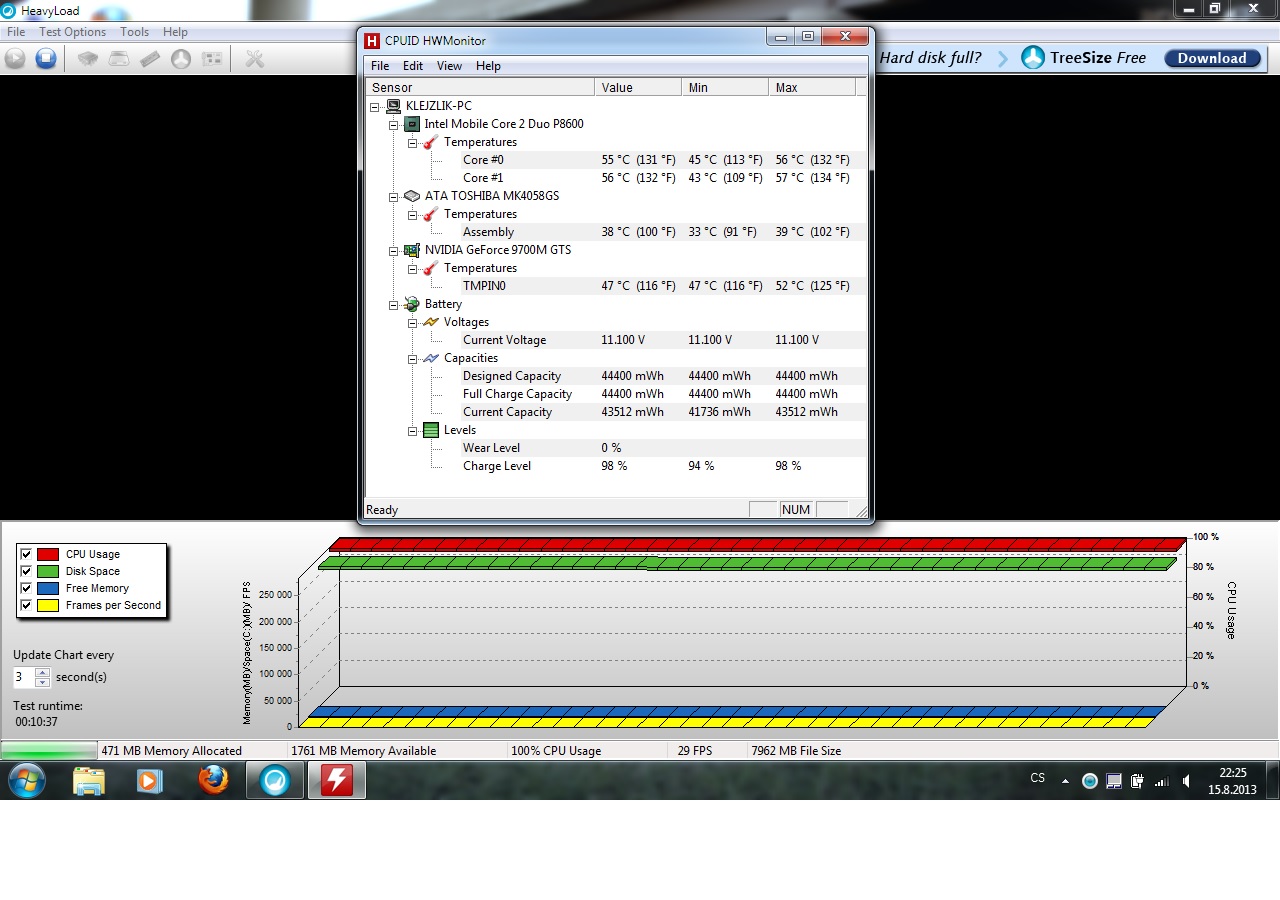Open HeavyLoad options wrench and screwdriver icon

tap(255, 59)
